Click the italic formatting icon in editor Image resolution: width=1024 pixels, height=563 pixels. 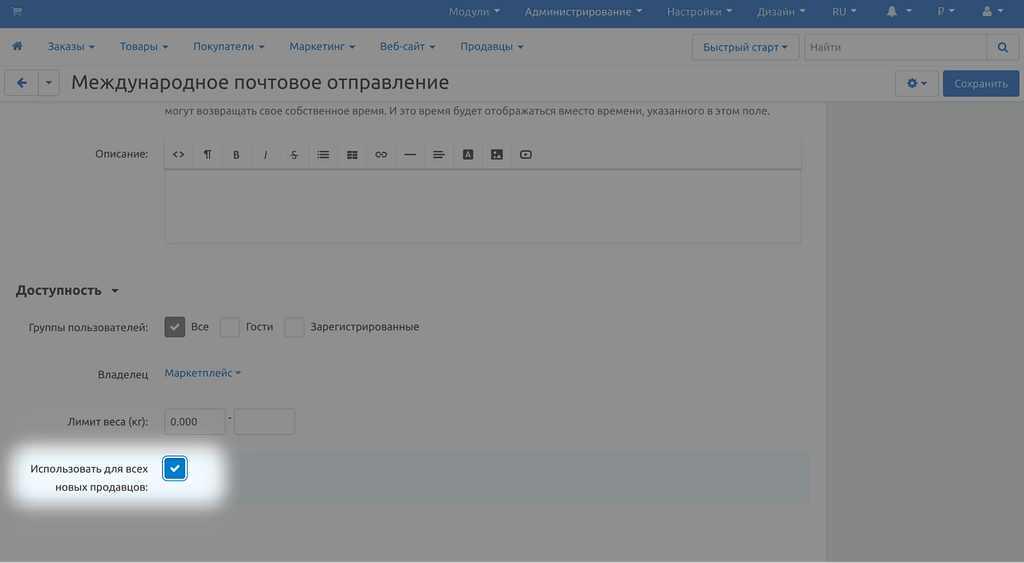[x=265, y=155]
